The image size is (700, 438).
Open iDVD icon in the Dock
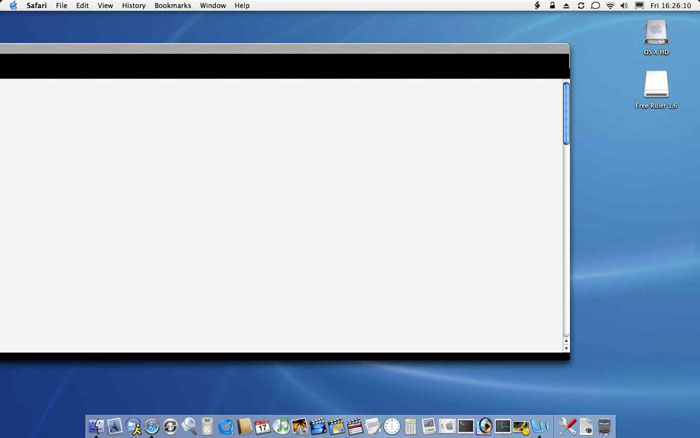point(337,427)
